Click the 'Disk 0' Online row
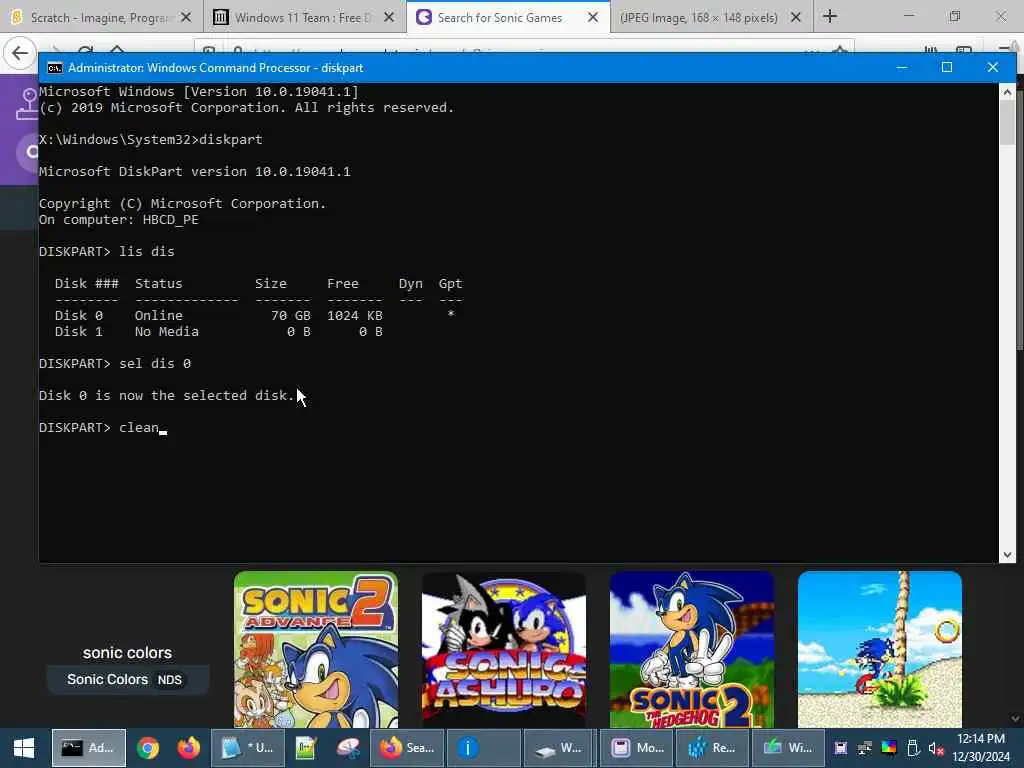The width and height of the screenshot is (1024, 768). (x=255, y=315)
